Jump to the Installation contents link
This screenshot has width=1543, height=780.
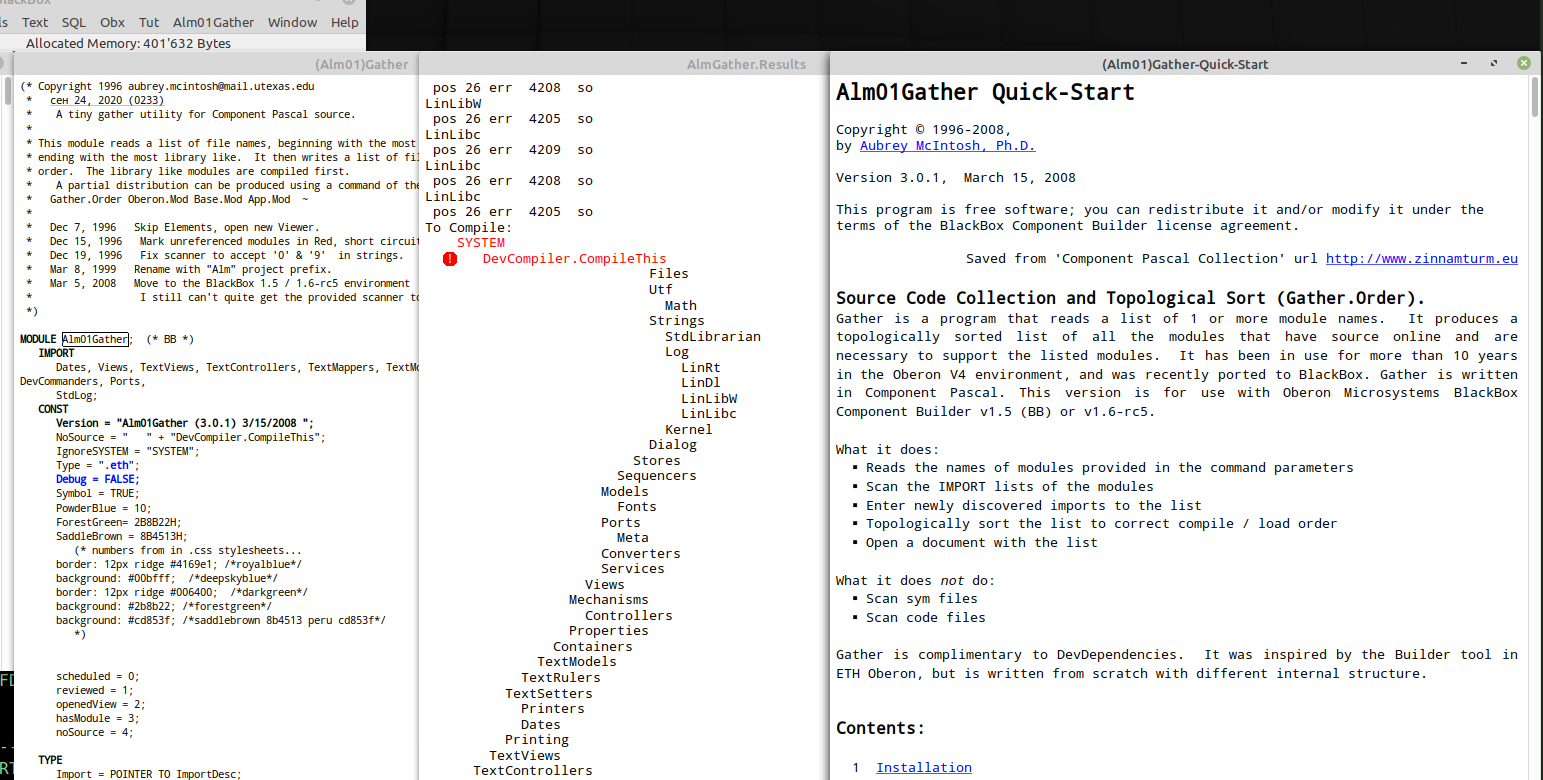pos(923,767)
